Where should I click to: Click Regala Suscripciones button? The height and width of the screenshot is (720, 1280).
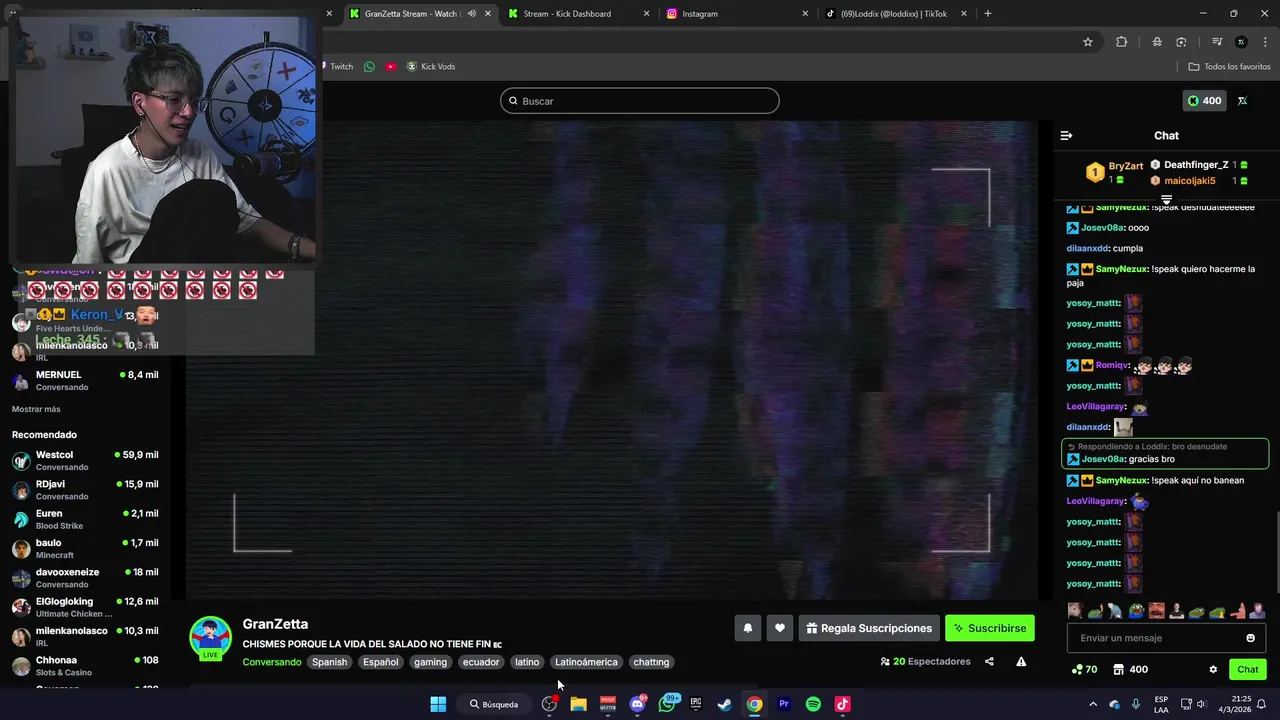(869, 628)
